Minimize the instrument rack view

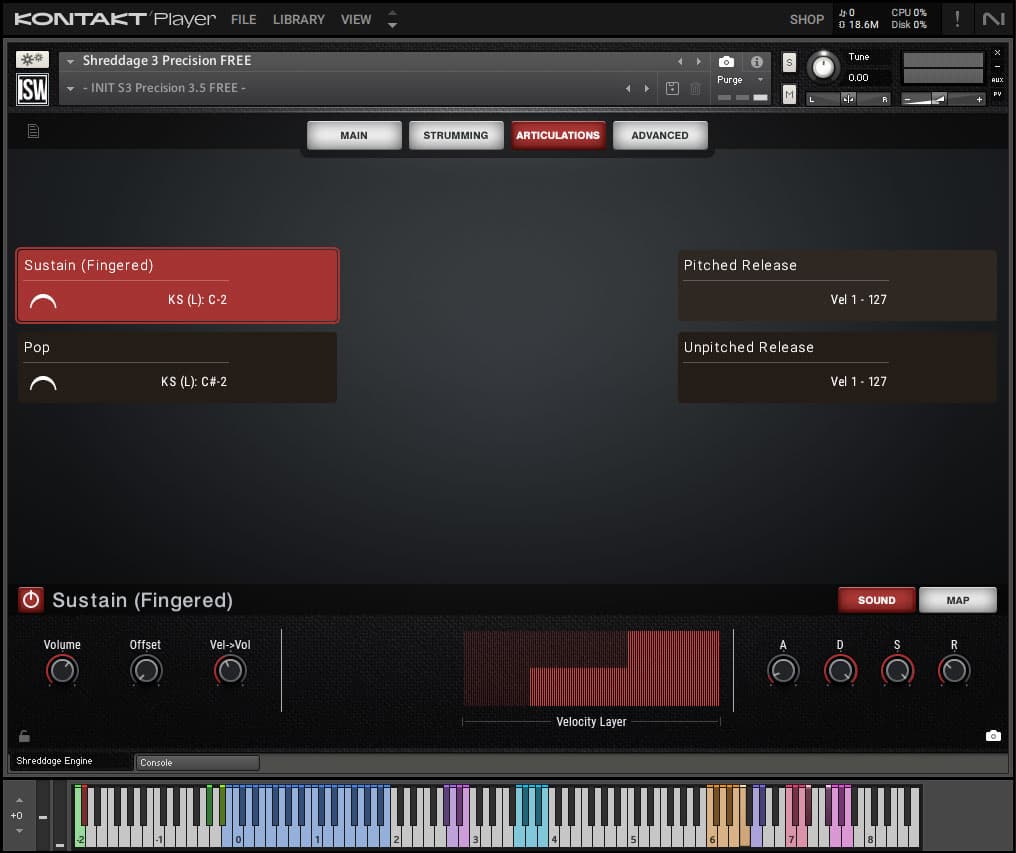coord(997,66)
